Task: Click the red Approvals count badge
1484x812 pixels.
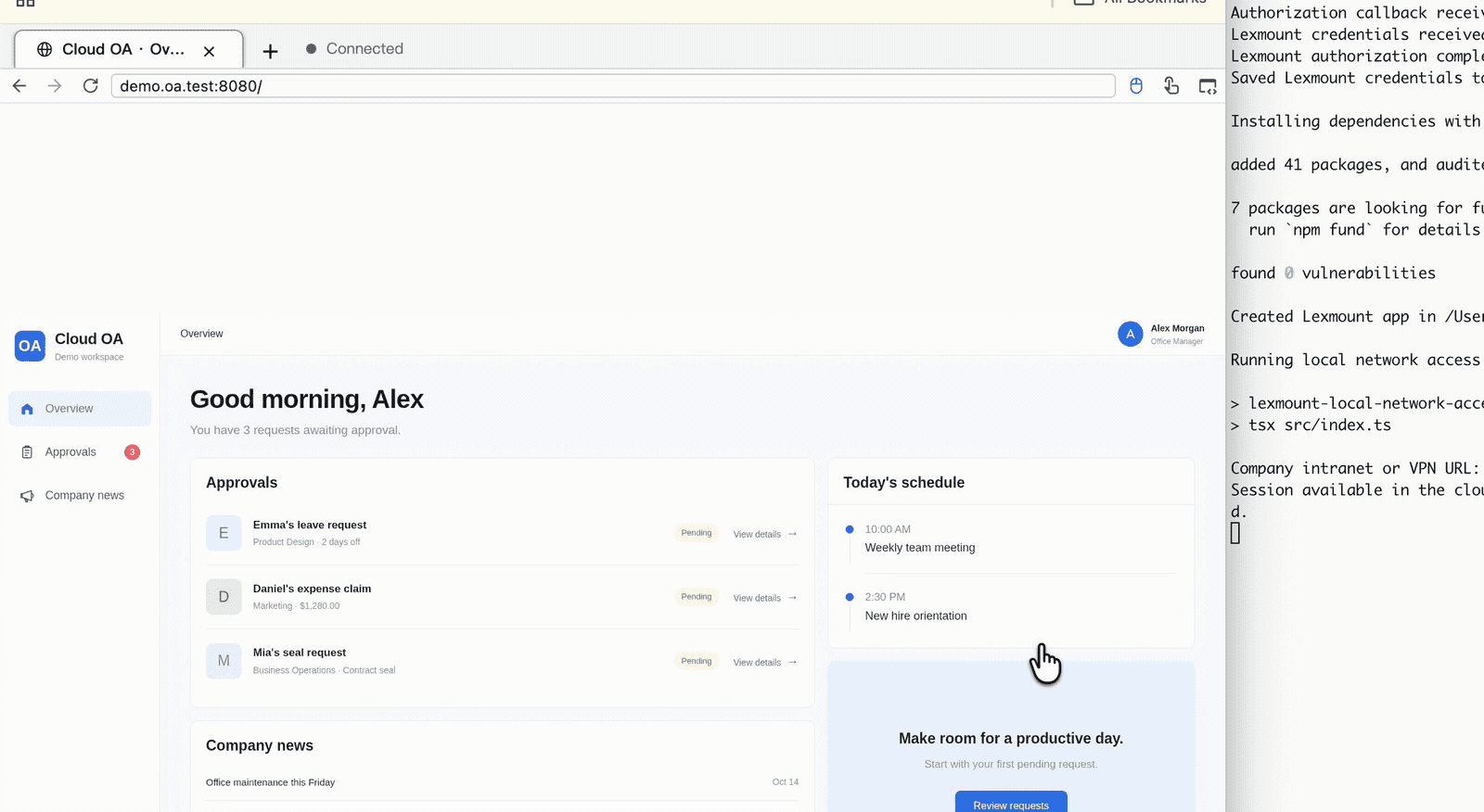Action: [x=133, y=452]
